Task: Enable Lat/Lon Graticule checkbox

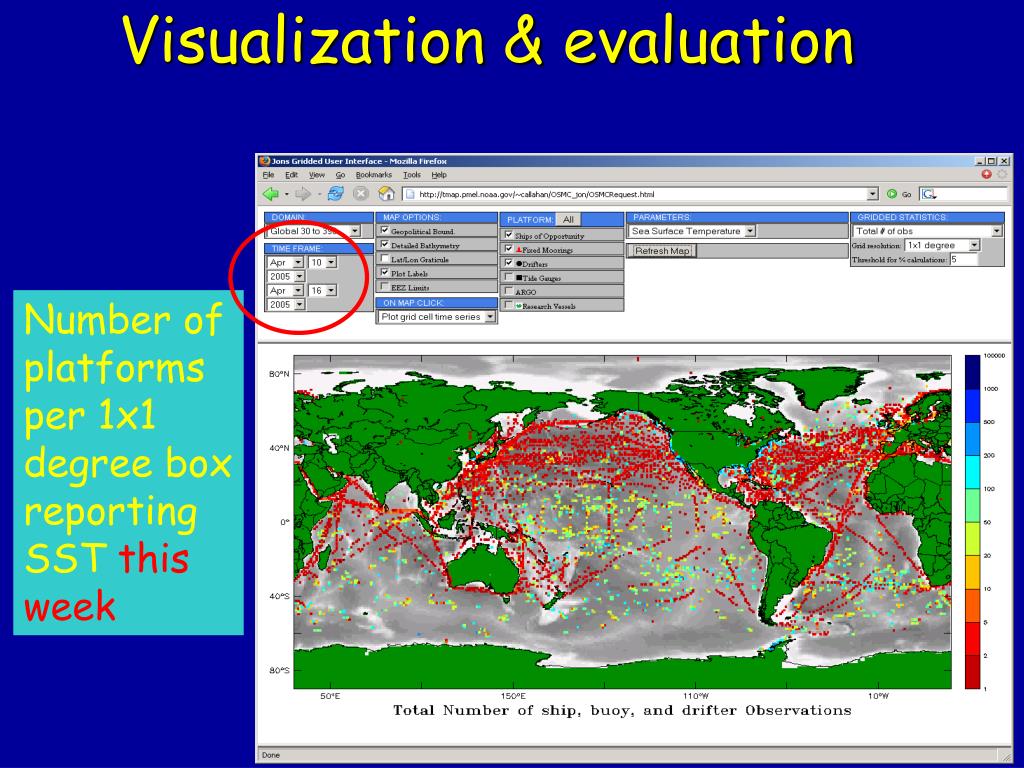Action: [x=385, y=259]
